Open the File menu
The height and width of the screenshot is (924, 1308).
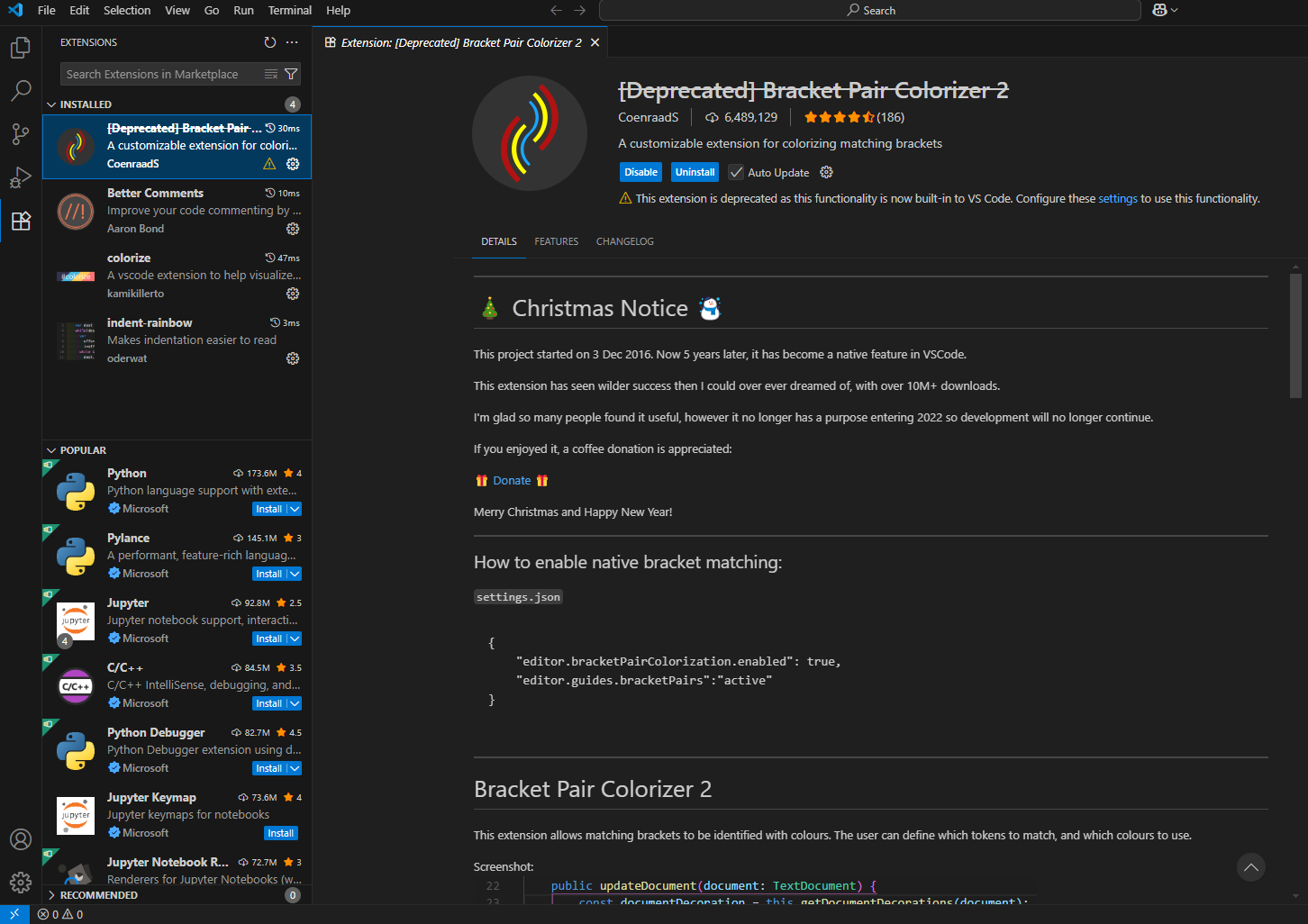pos(47,10)
